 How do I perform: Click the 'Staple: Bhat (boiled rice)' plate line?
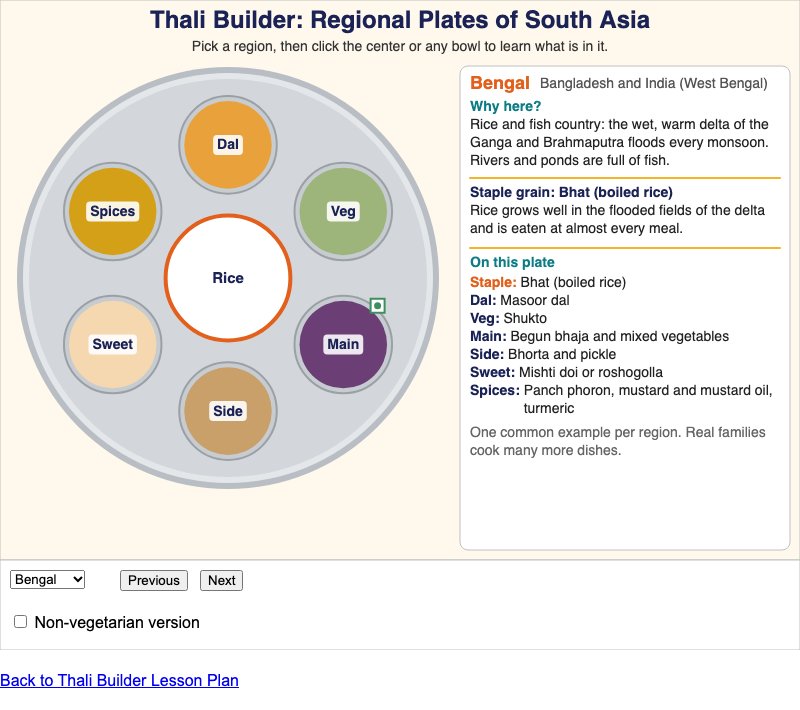click(x=547, y=282)
